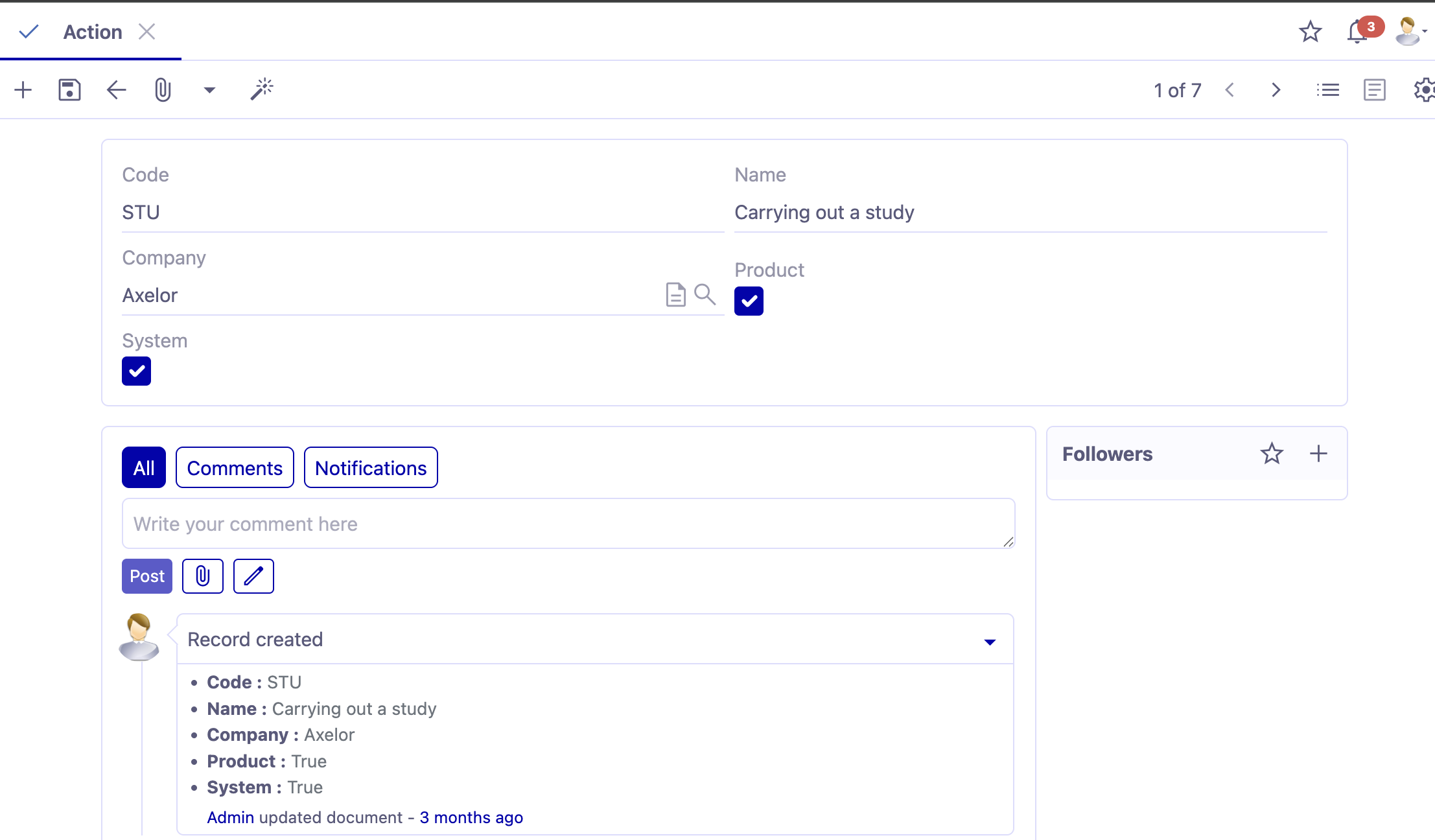Click the Code field STU
Screen dimensions: 1435x840
click(x=423, y=213)
